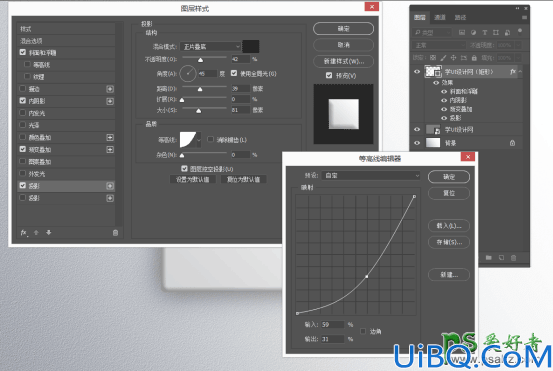Click the fx icon at styles list bottom
Viewport: 553px width, 371px height.
24,233
